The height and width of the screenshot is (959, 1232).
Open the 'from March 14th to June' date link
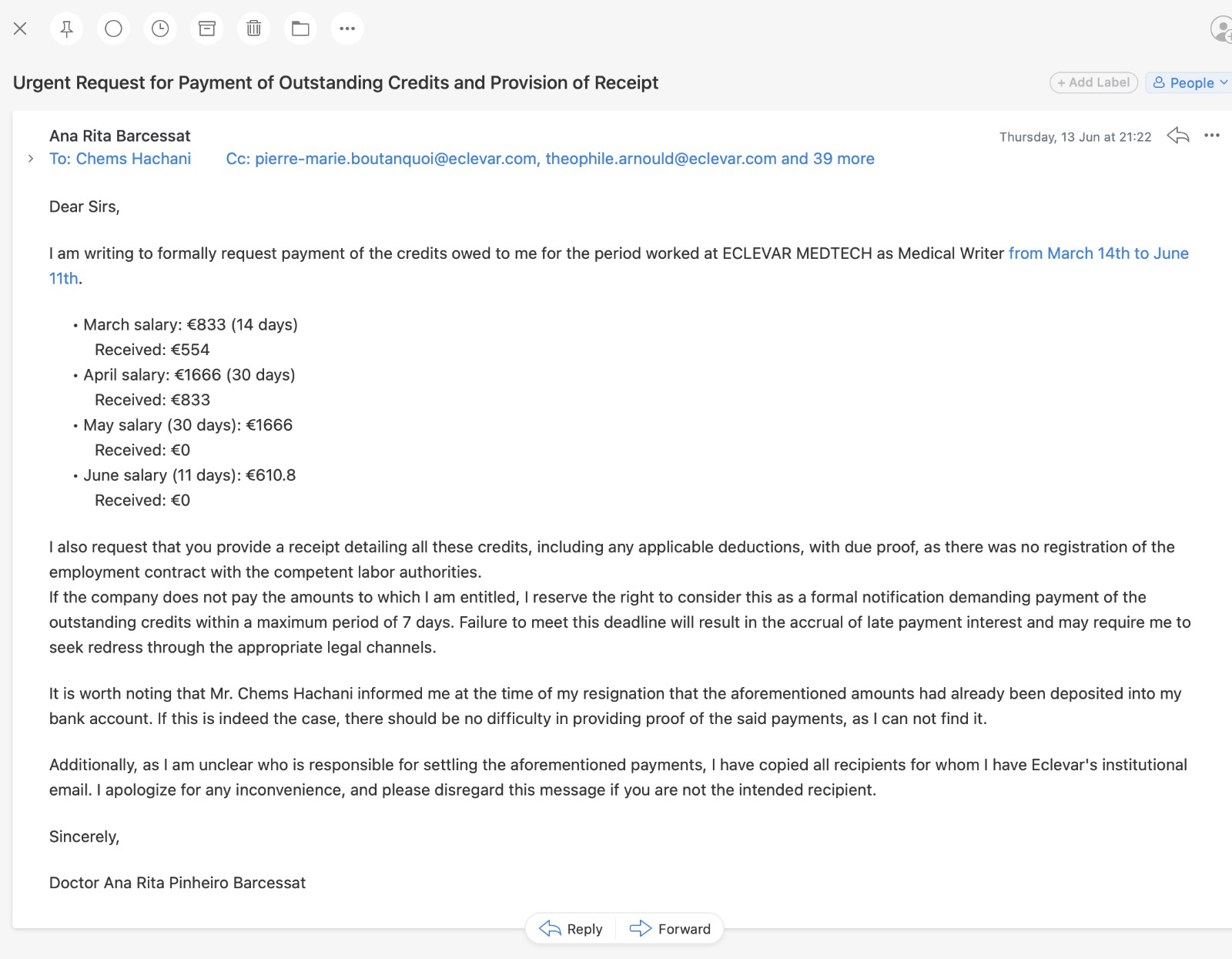[1099, 253]
